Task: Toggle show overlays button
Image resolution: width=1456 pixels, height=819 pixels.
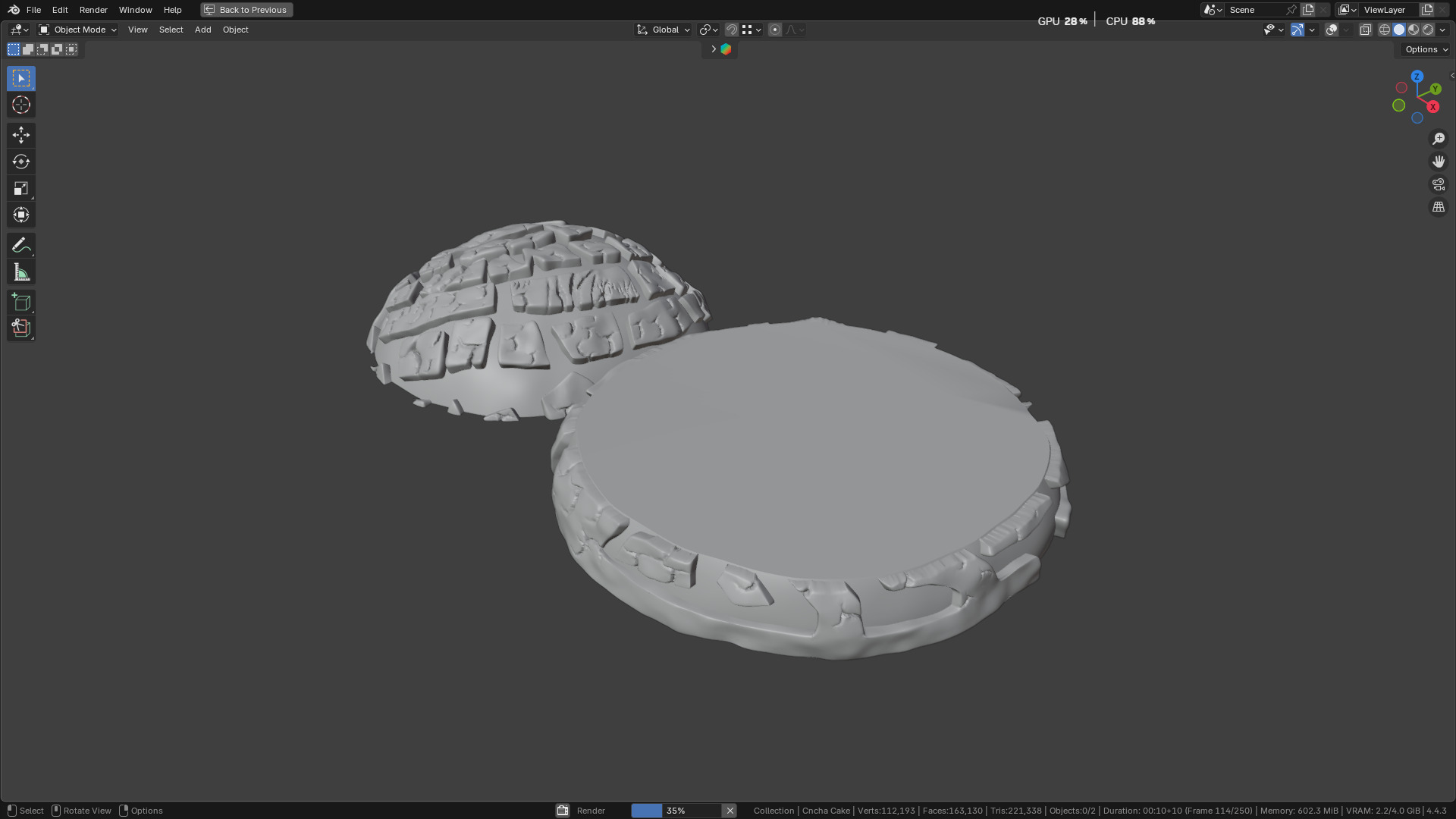Action: click(x=1332, y=30)
